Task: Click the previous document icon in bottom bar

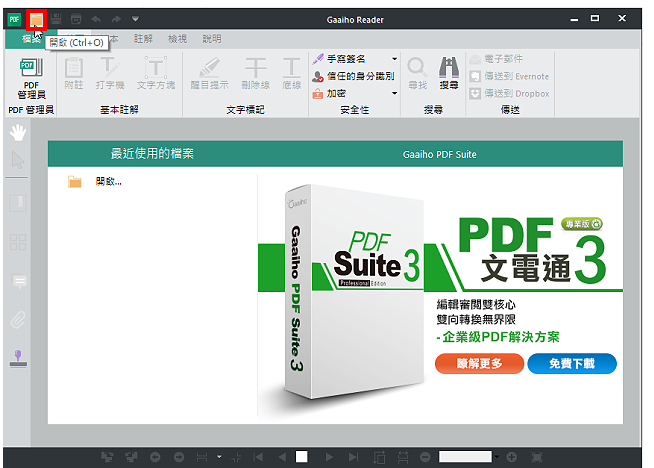Action: click(107, 458)
